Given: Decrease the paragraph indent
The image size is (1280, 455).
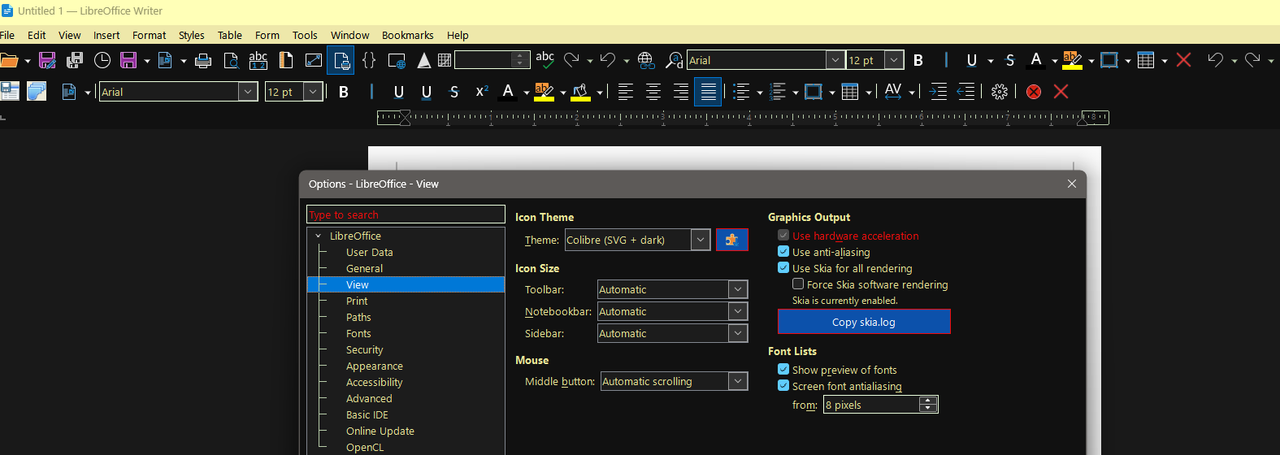Looking at the screenshot, I should (966, 92).
